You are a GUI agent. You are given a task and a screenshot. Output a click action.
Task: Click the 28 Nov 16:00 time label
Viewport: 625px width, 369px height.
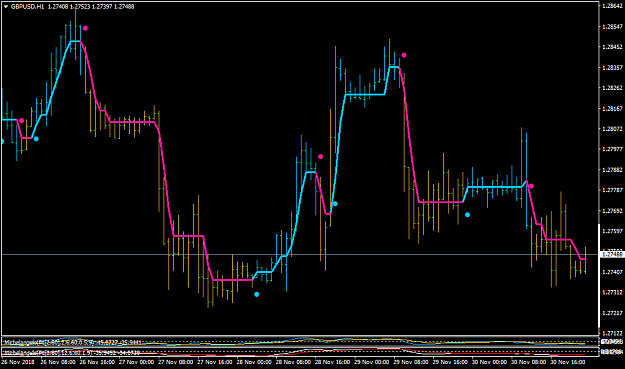click(x=332, y=362)
